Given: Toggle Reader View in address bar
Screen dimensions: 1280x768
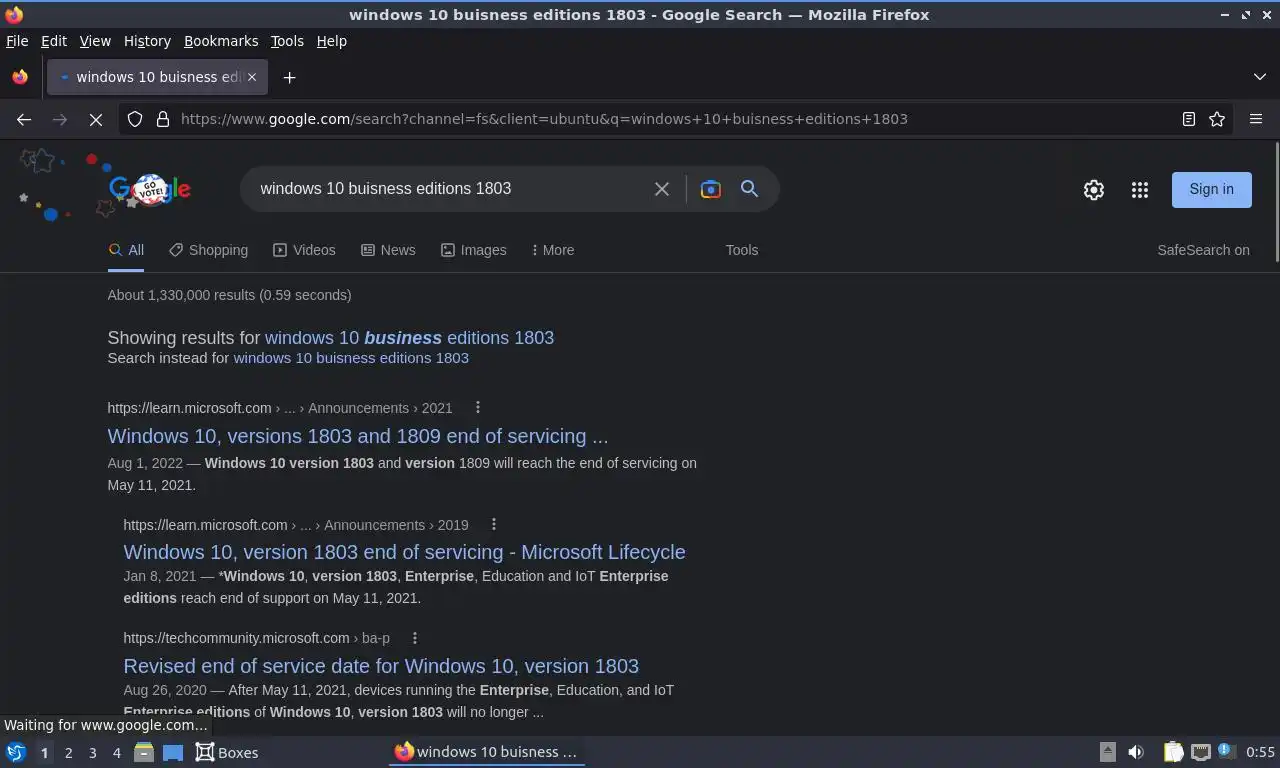Looking at the screenshot, I should pyautogui.click(x=1189, y=119).
